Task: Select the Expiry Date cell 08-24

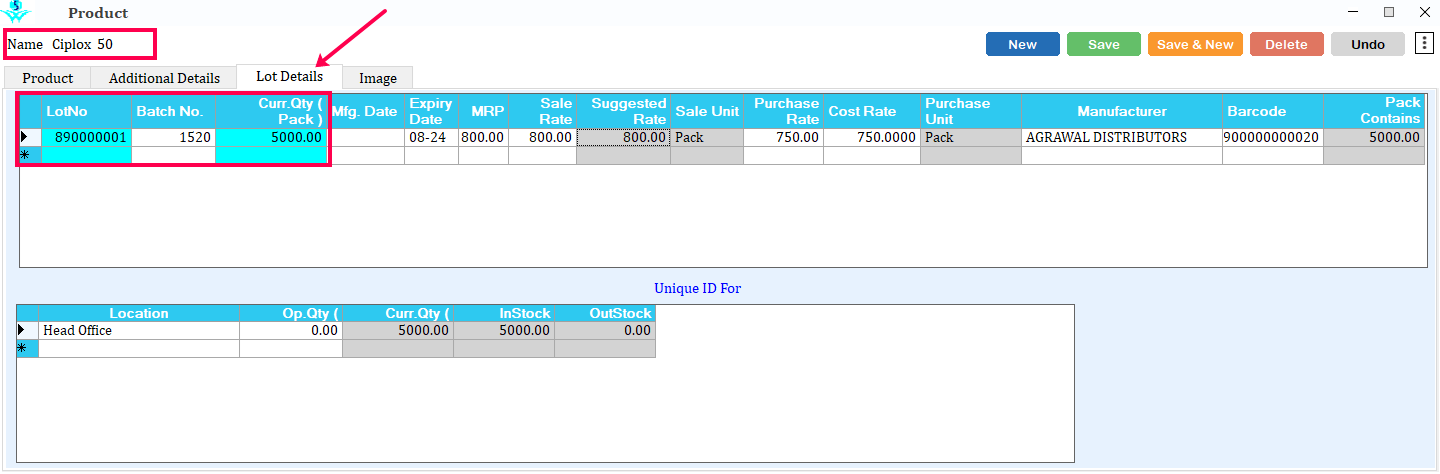Action: [431, 137]
